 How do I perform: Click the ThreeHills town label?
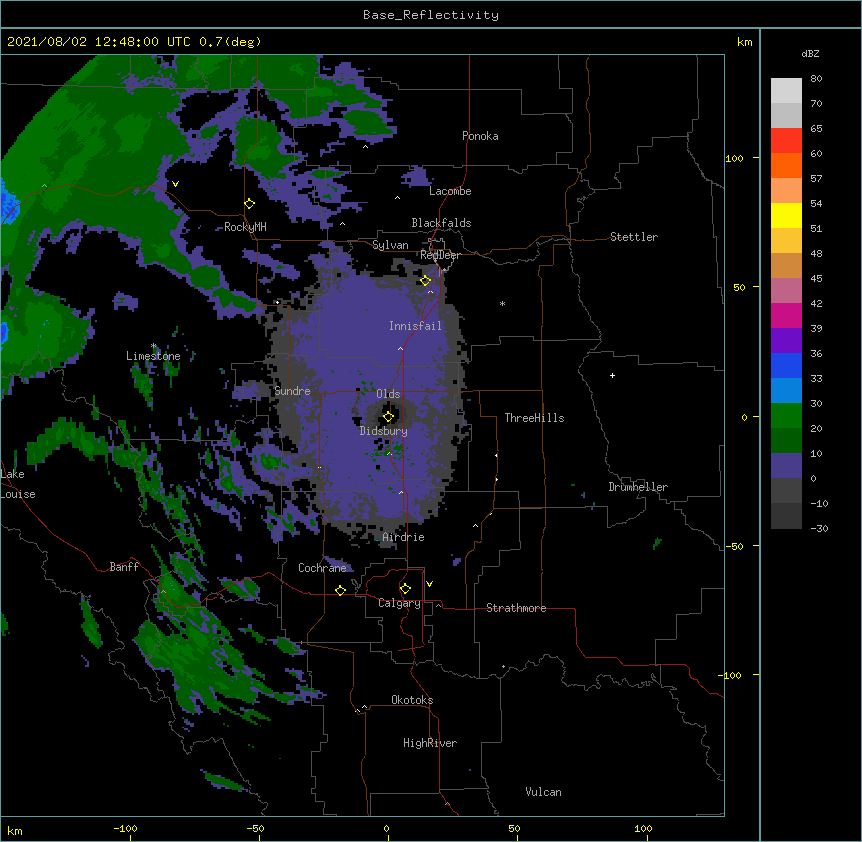(534, 418)
